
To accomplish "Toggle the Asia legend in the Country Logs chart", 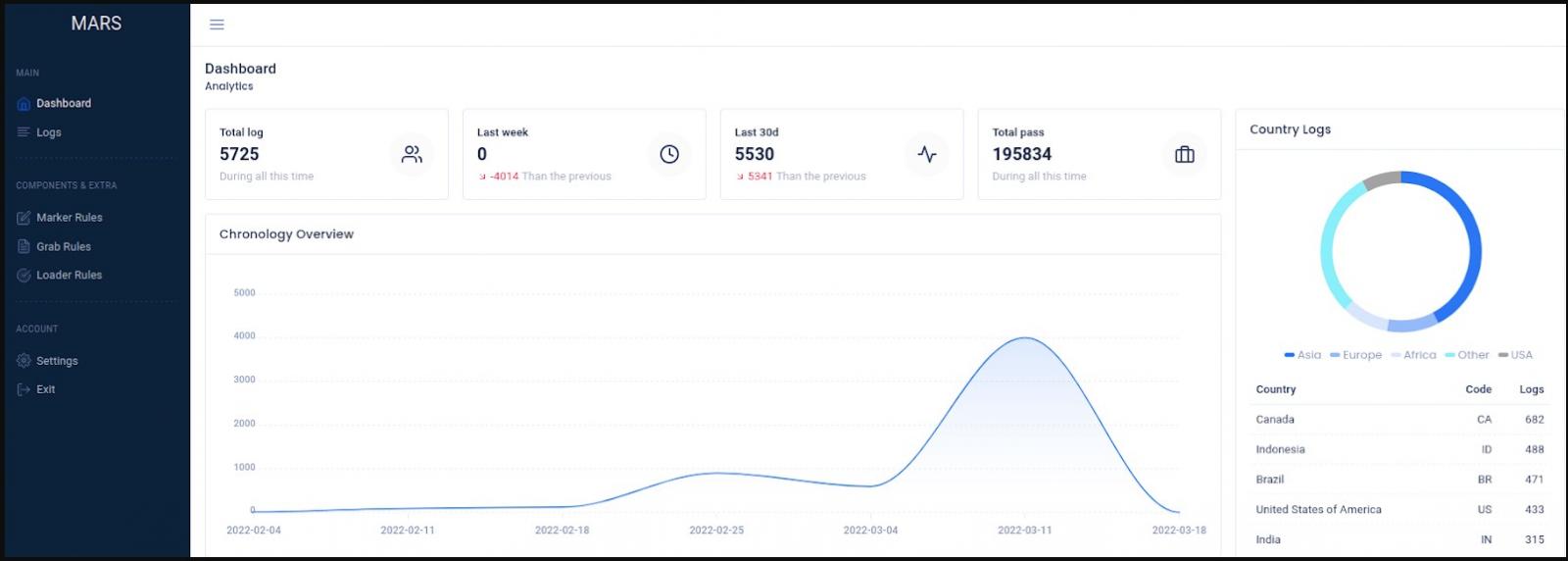I will tap(1302, 355).
